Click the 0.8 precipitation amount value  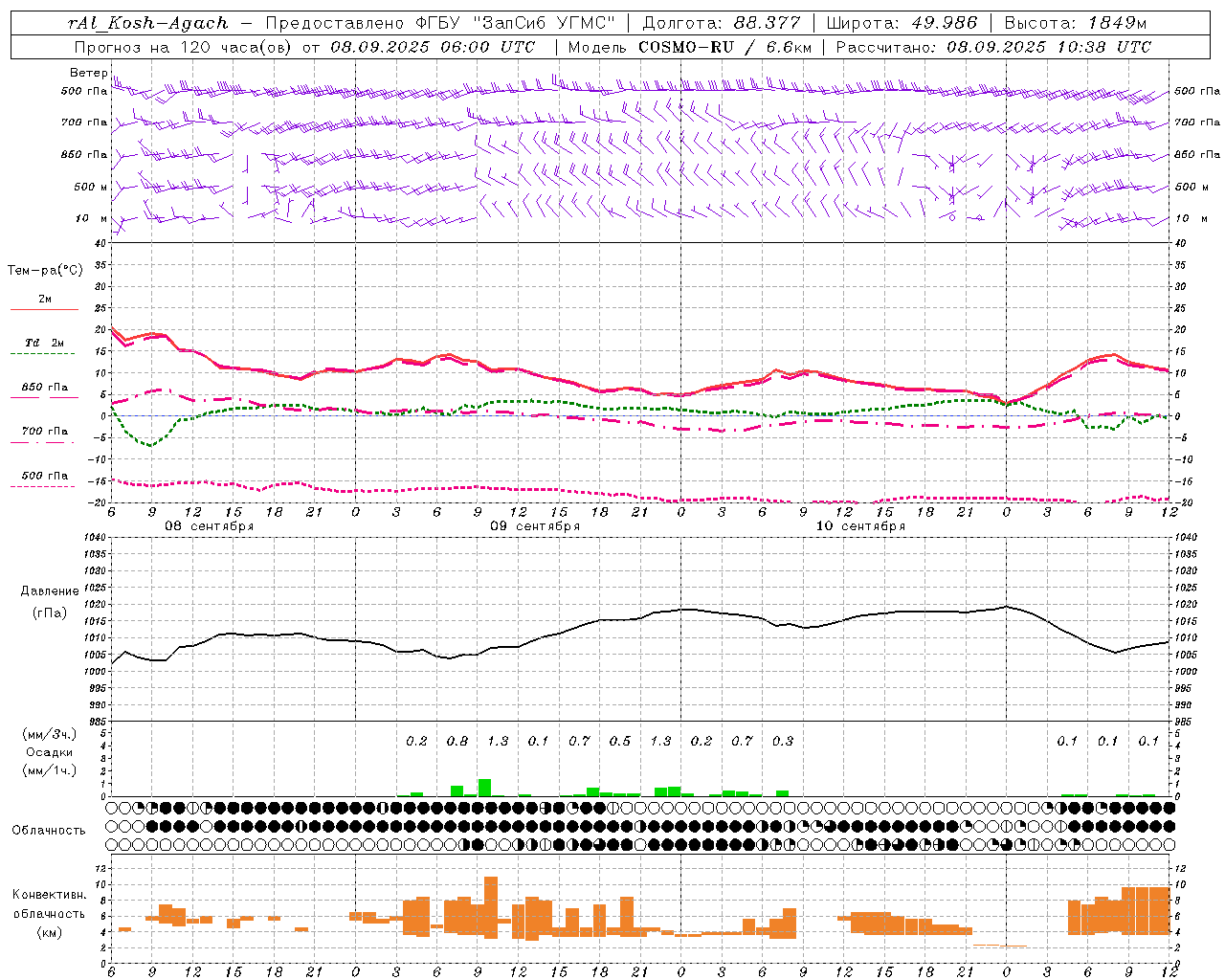[457, 741]
